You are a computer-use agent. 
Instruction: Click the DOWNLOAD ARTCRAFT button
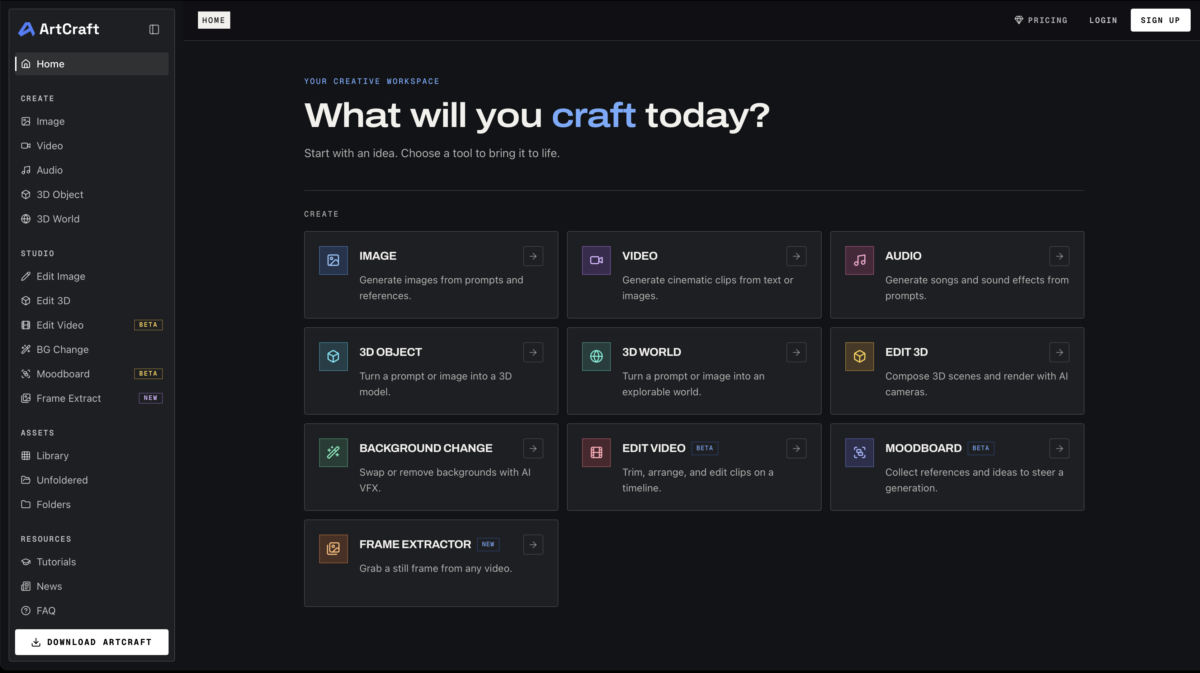(x=92, y=642)
